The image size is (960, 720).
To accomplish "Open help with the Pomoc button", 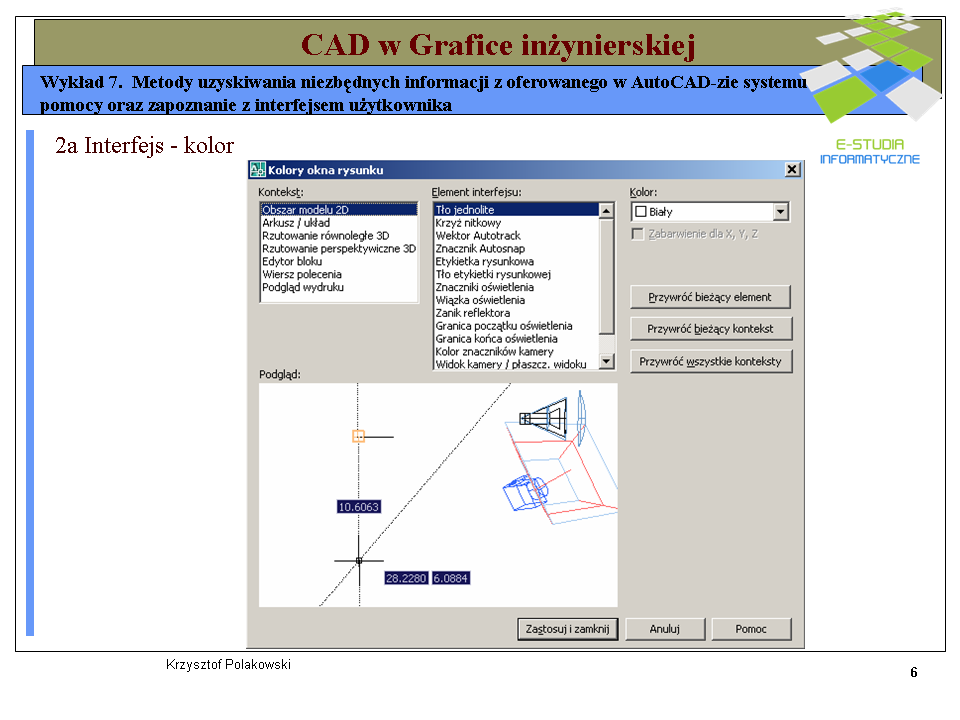I will point(751,629).
